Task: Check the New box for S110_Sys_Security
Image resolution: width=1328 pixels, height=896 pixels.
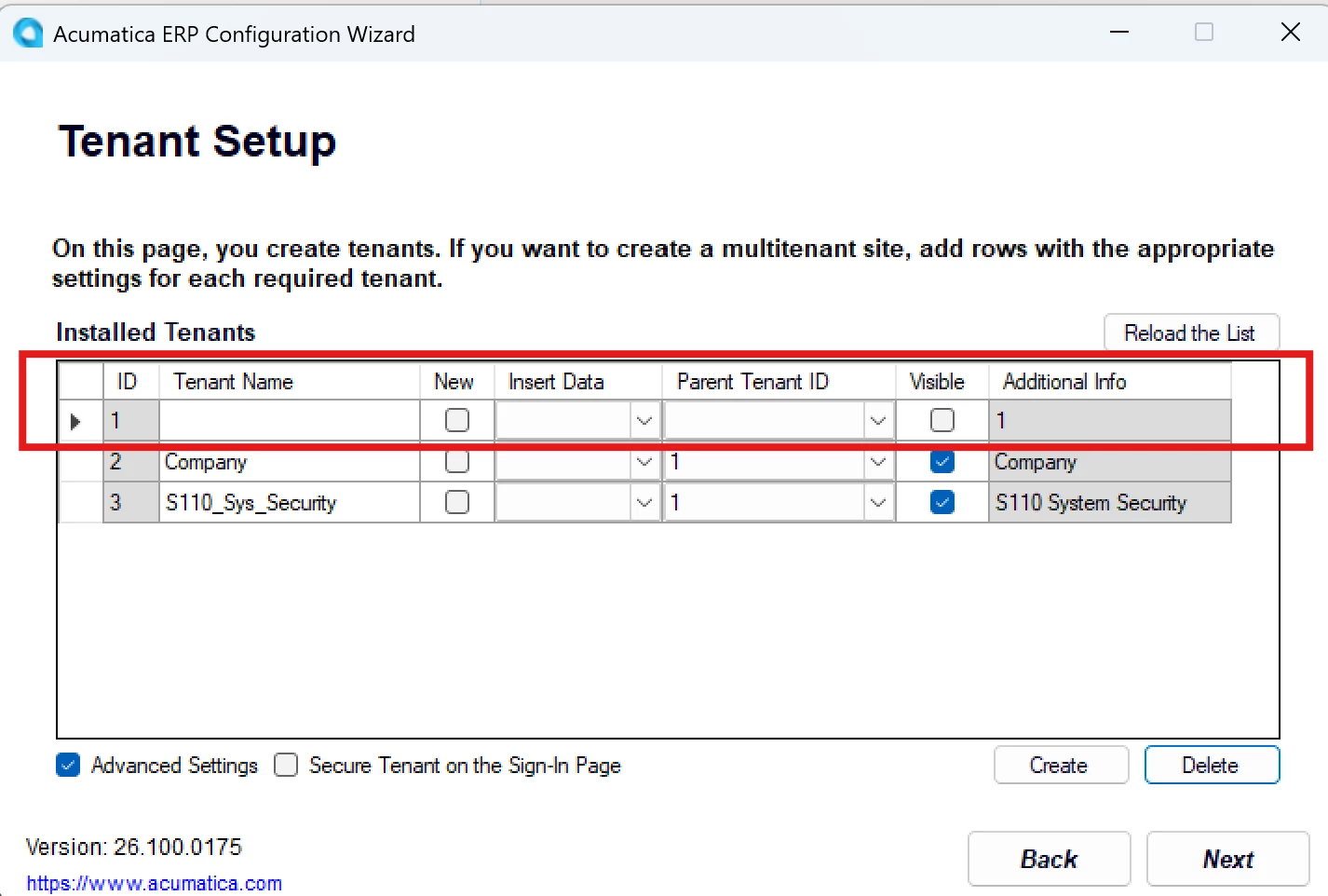Action: pos(457,502)
